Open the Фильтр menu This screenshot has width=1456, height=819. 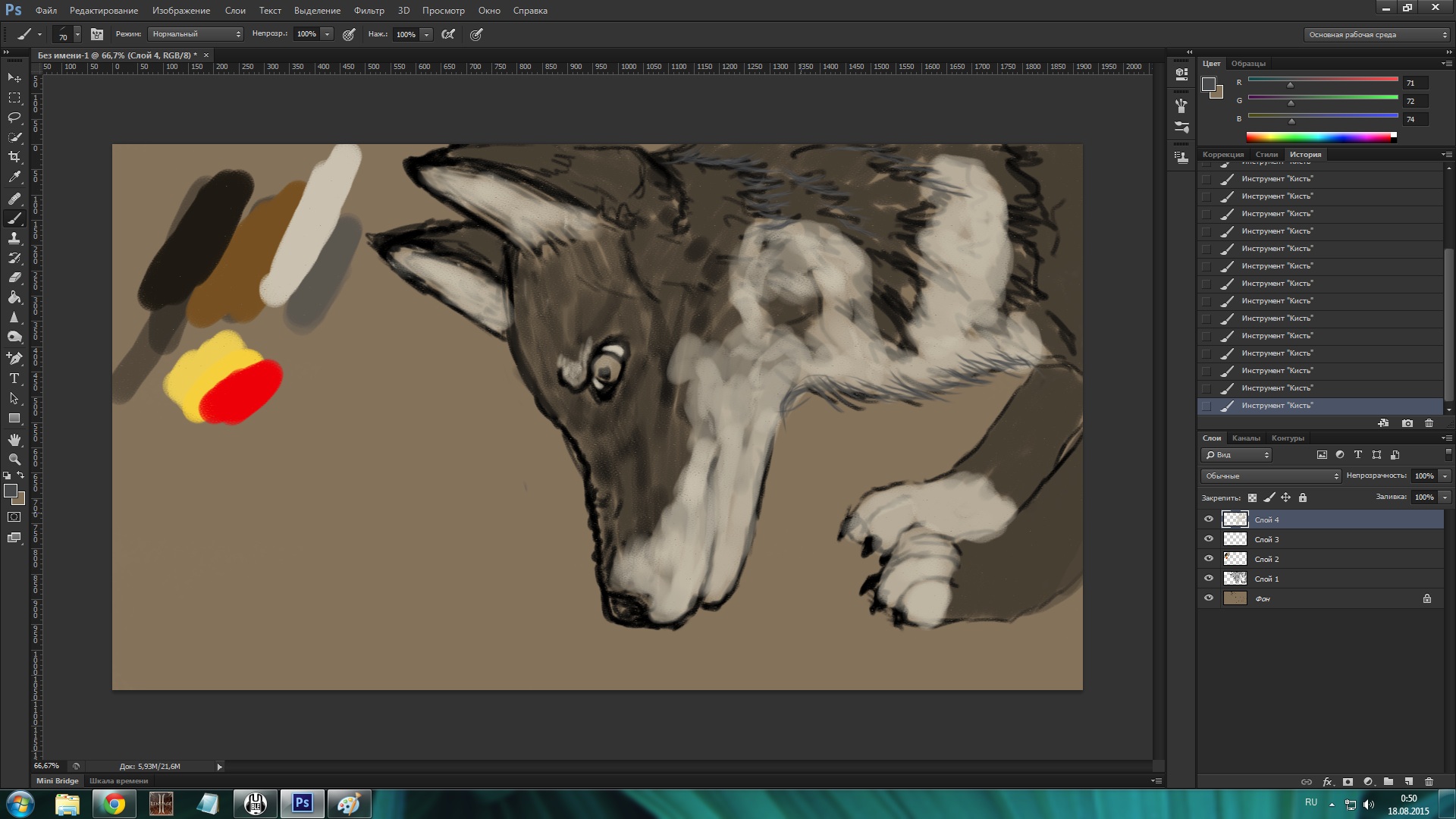[x=369, y=11]
